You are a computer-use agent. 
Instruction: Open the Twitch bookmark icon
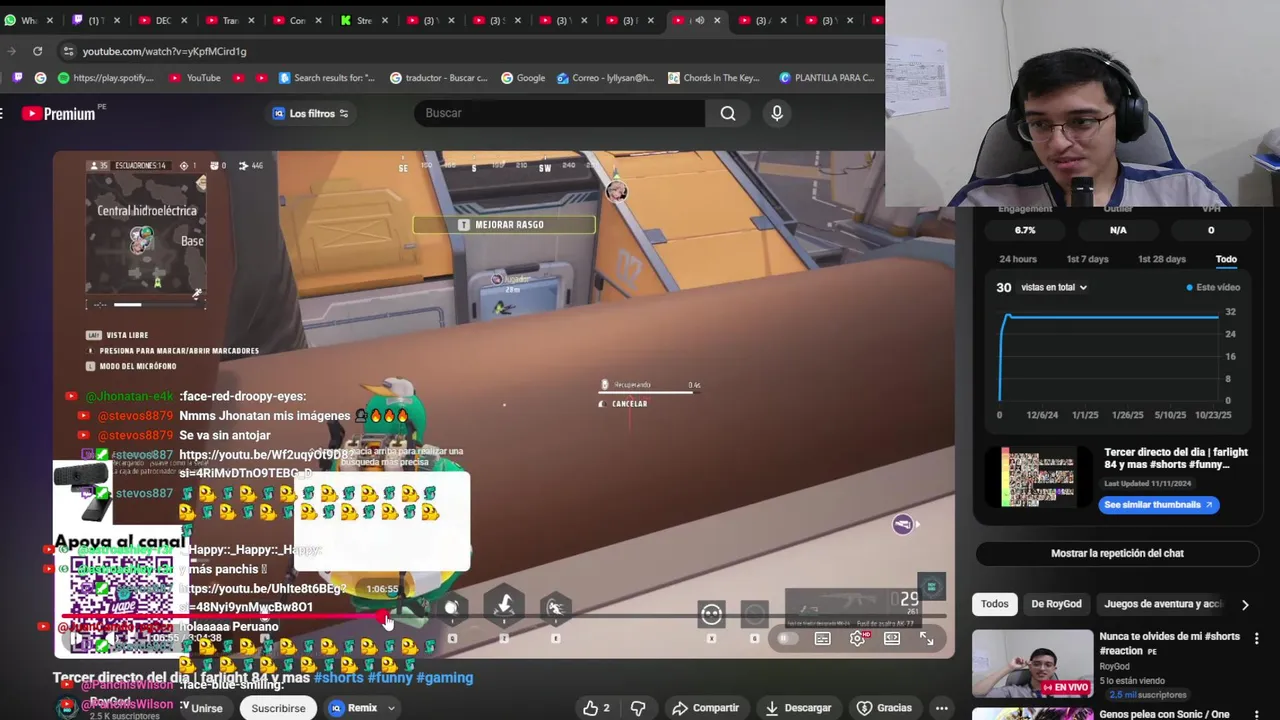tap(17, 78)
